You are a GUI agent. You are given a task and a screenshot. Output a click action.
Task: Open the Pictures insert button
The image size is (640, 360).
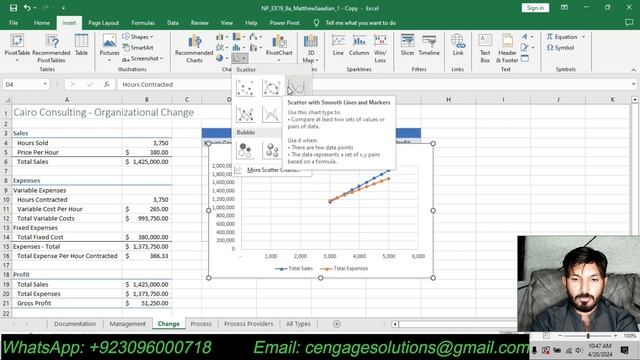(109, 48)
